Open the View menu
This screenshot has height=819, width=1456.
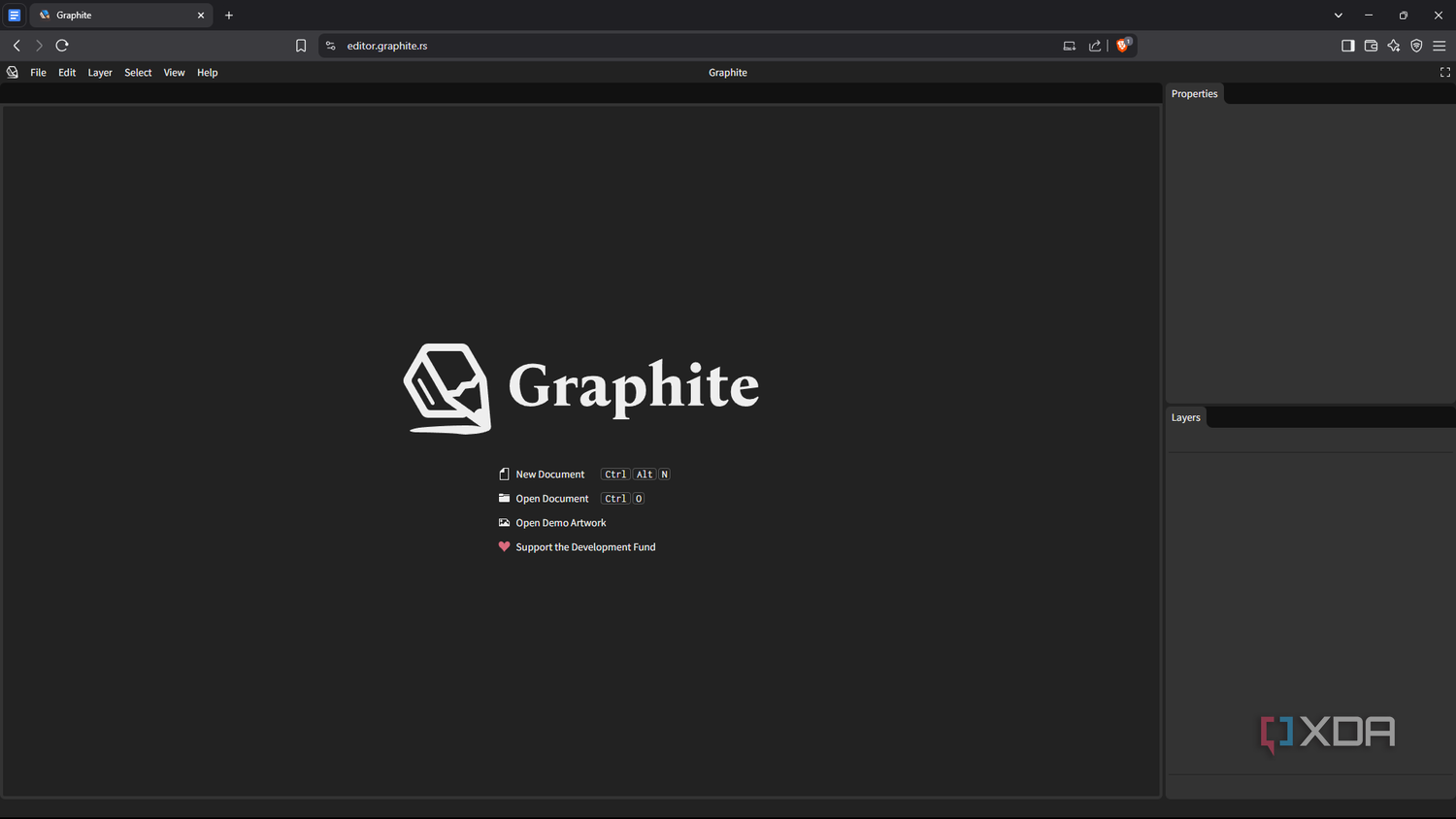coord(174,73)
